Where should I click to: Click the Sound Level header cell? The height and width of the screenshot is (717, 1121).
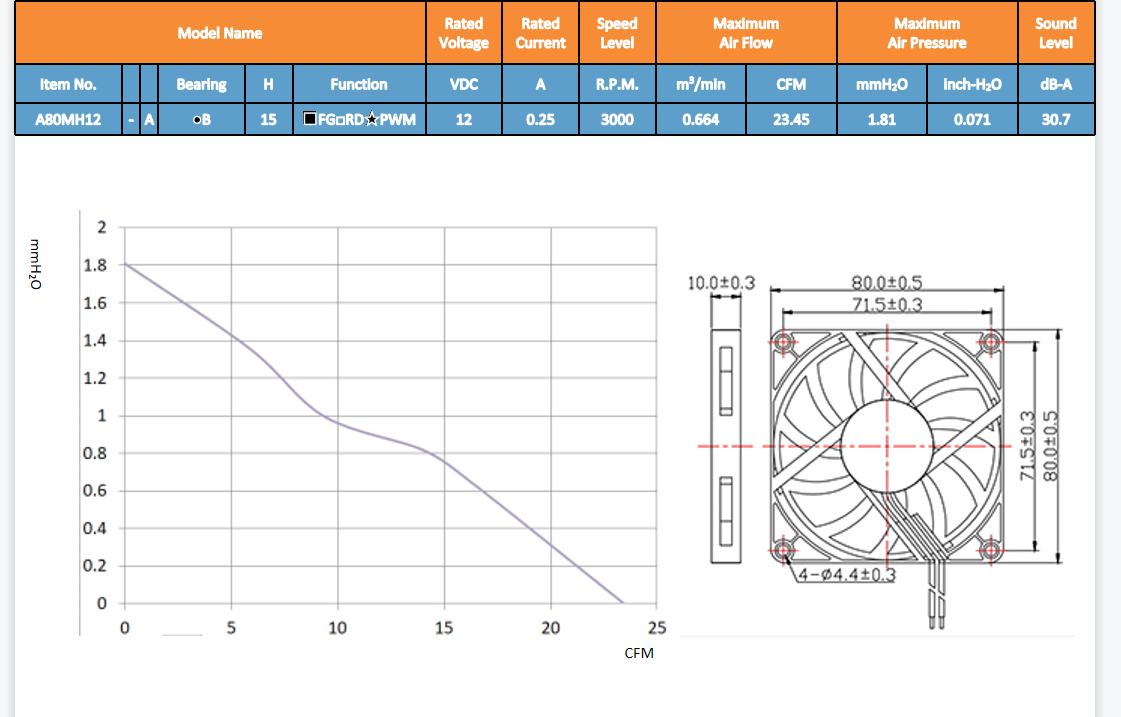point(1055,33)
